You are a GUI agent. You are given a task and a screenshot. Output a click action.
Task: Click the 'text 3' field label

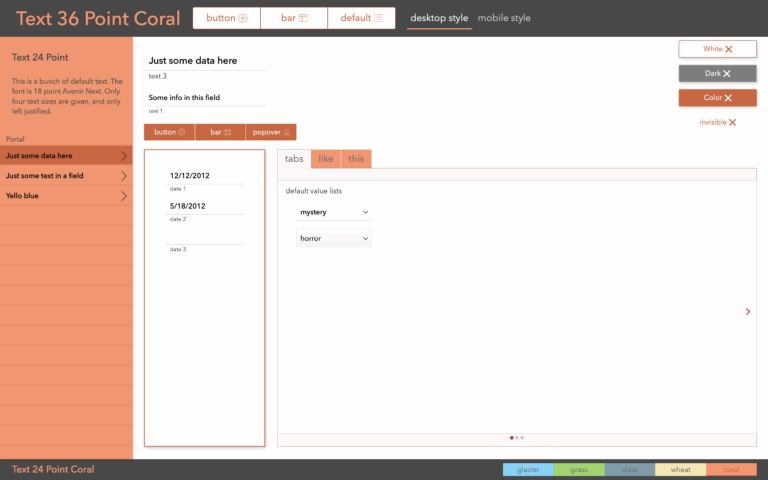(x=158, y=76)
